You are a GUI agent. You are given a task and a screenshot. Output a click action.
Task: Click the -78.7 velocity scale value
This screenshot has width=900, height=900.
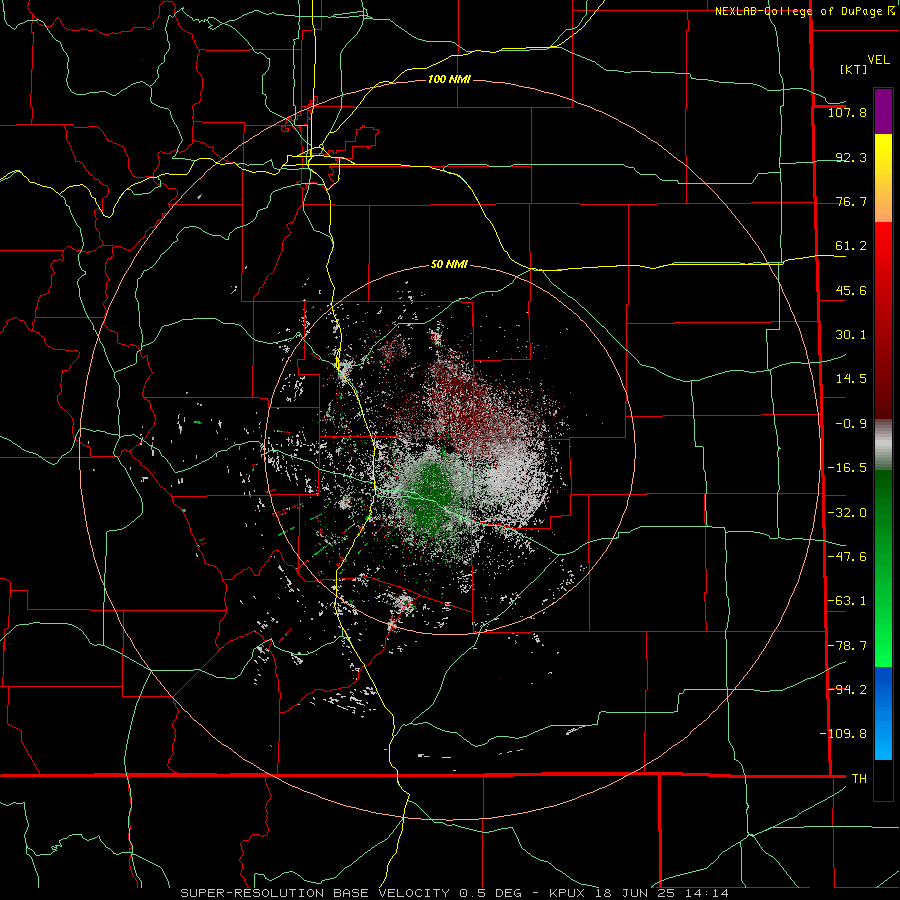(x=847, y=646)
